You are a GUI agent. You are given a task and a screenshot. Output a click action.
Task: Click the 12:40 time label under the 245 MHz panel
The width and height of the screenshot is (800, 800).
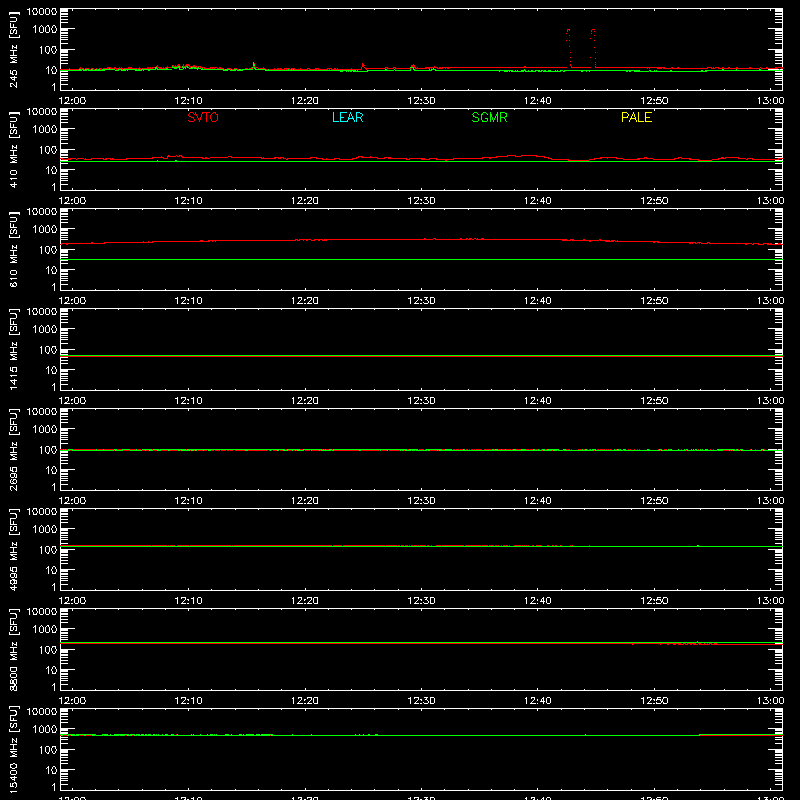coord(538,101)
